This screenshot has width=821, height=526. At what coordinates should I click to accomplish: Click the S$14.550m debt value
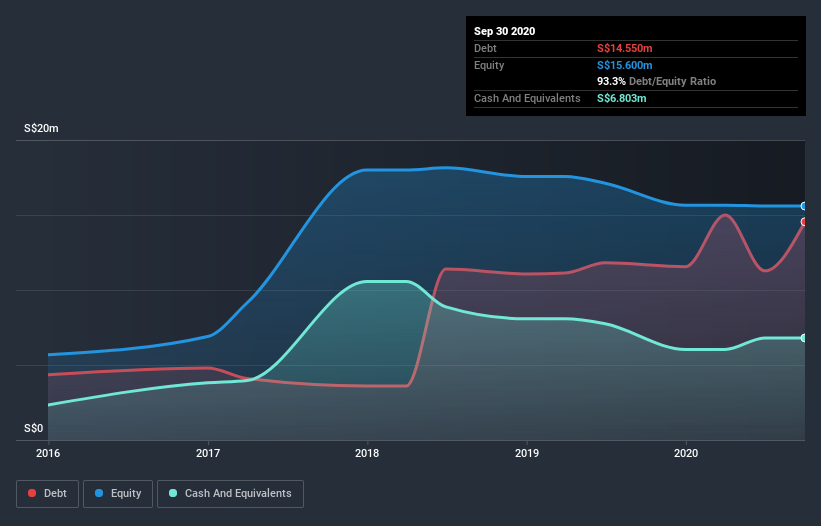point(625,48)
